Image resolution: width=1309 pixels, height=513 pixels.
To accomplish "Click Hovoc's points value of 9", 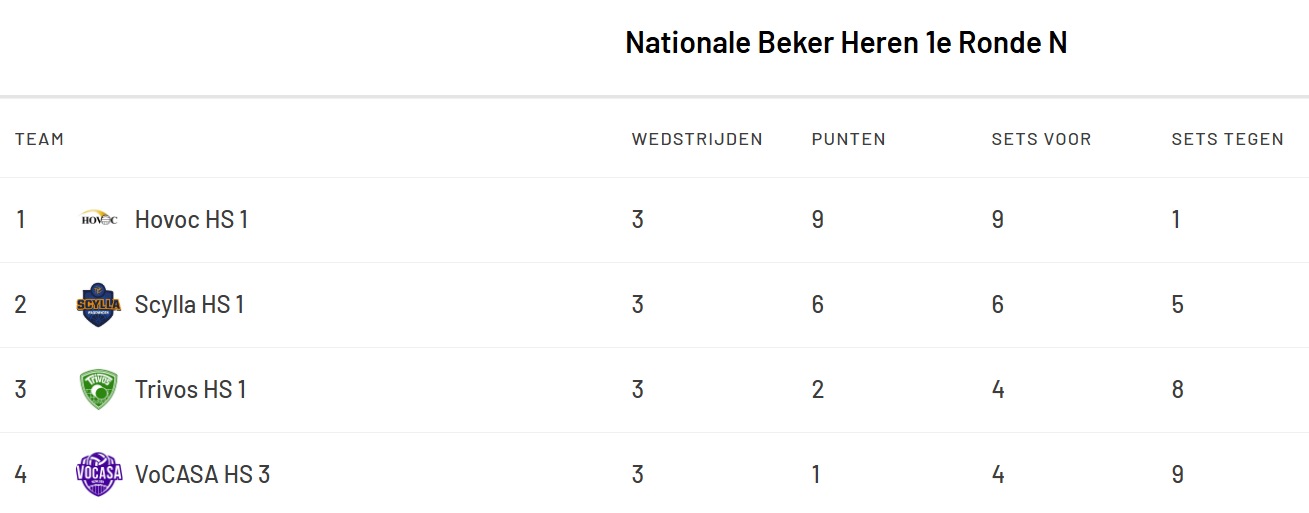I will tap(818, 220).
